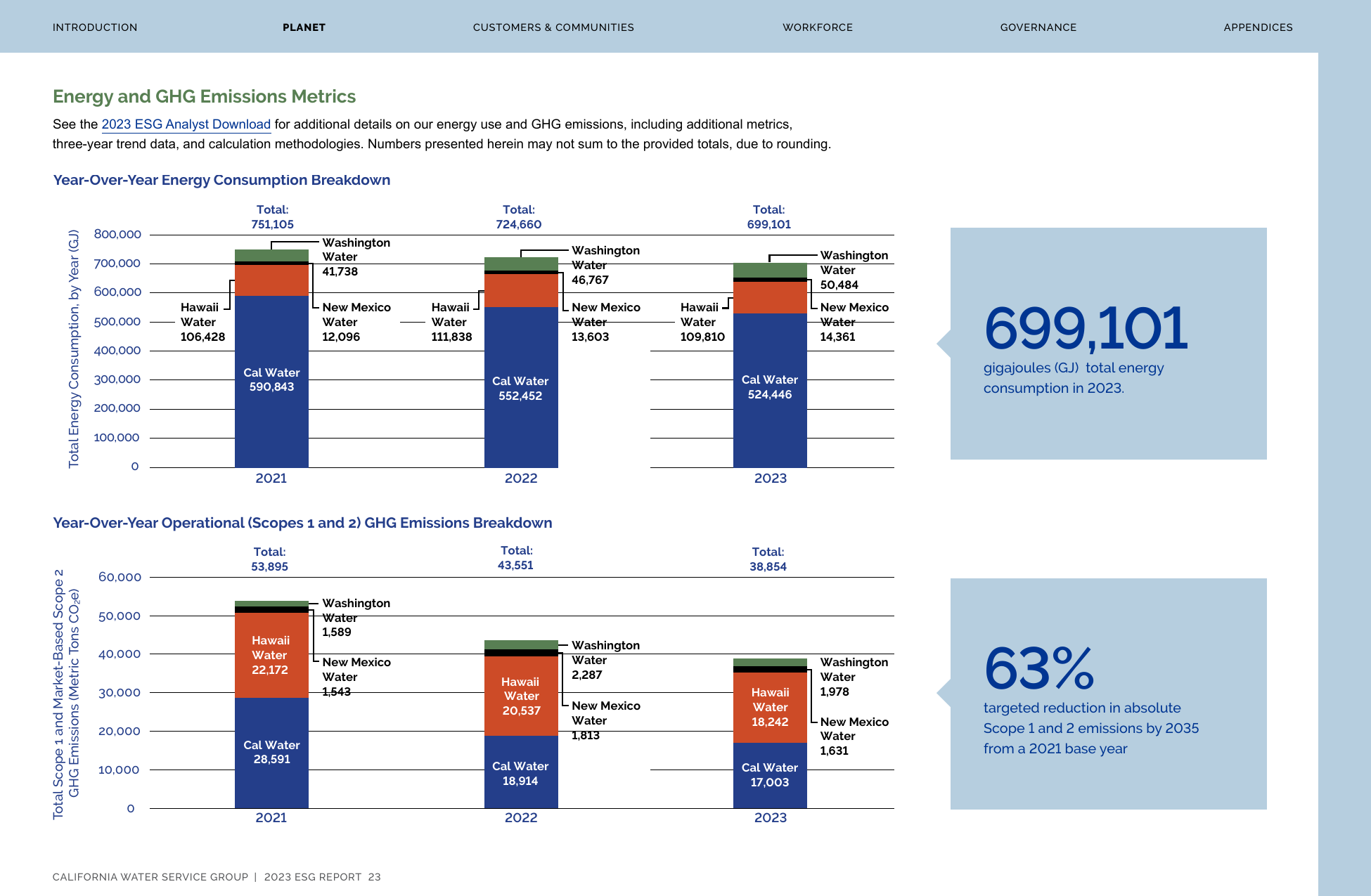This screenshot has height=896, width=1371.
Task: Click the Cal Water 590,843 bar segment
Action: coord(271,381)
